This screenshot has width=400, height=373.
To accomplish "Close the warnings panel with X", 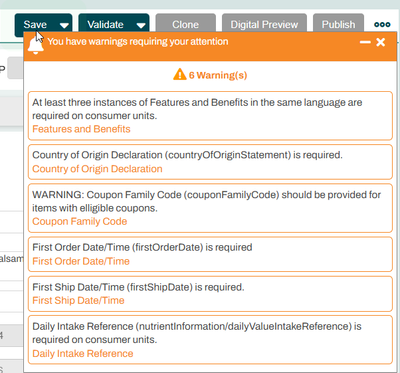I will (x=381, y=42).
